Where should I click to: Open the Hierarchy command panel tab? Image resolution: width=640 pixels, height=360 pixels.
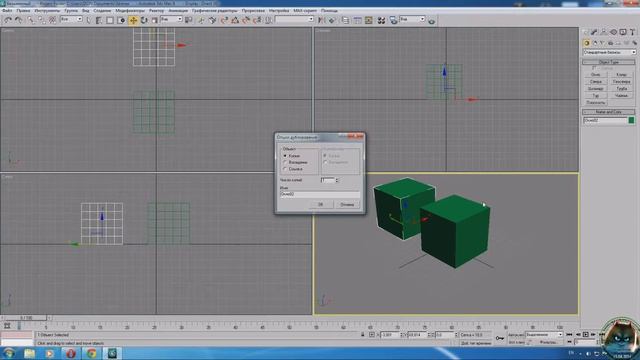(604, 32)
